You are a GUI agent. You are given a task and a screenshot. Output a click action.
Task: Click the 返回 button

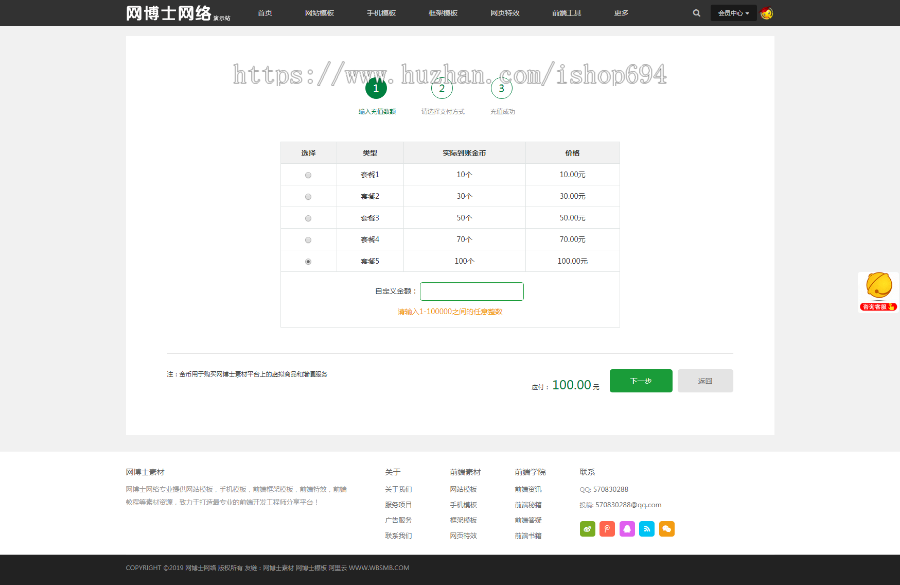705,381
